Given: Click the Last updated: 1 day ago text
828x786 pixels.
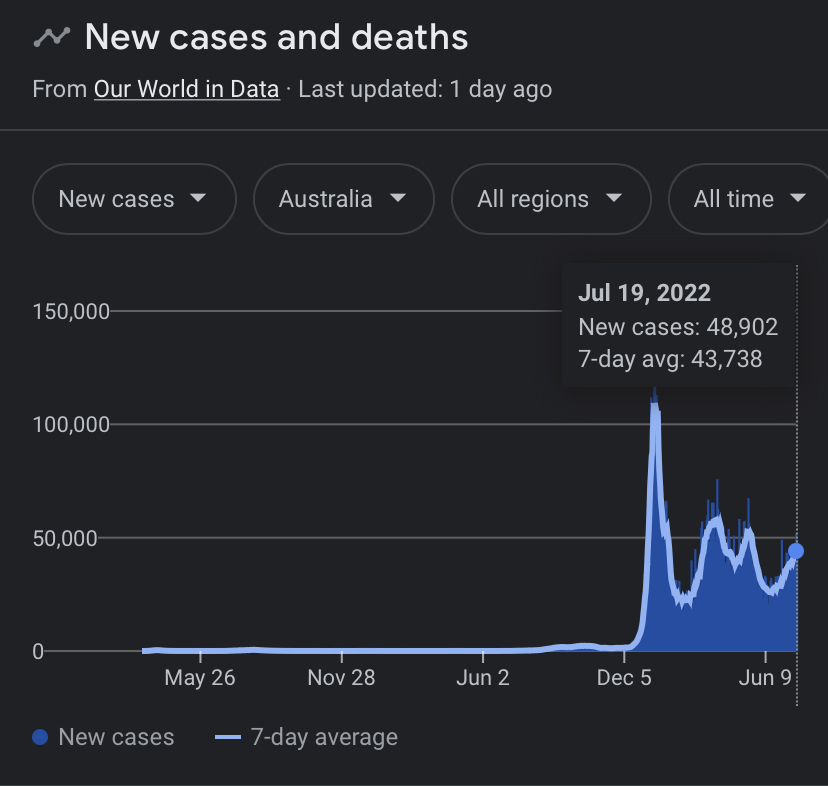Looking at the screenshot, I should click(x=425, y=89).
